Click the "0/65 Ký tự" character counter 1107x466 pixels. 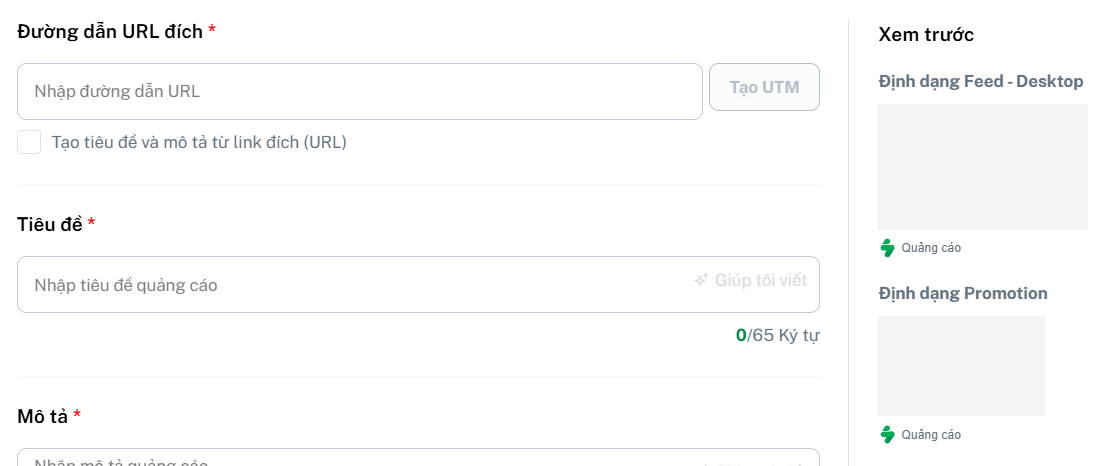click(777, 335)
